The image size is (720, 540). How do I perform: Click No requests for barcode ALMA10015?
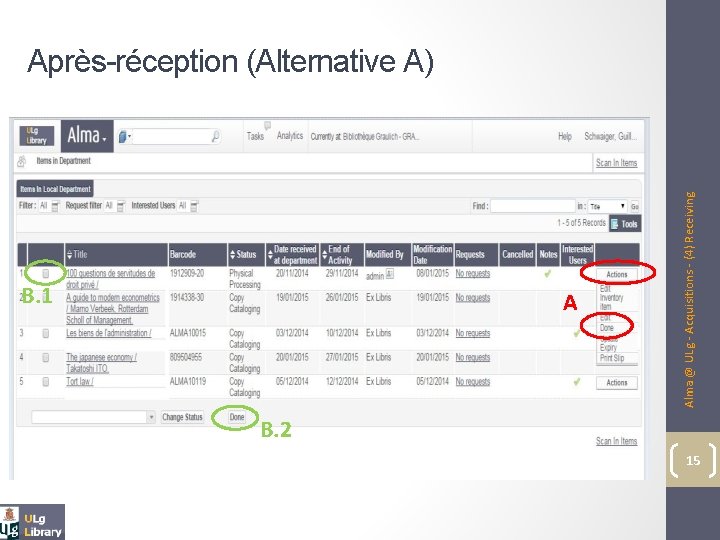pos(472,333)
